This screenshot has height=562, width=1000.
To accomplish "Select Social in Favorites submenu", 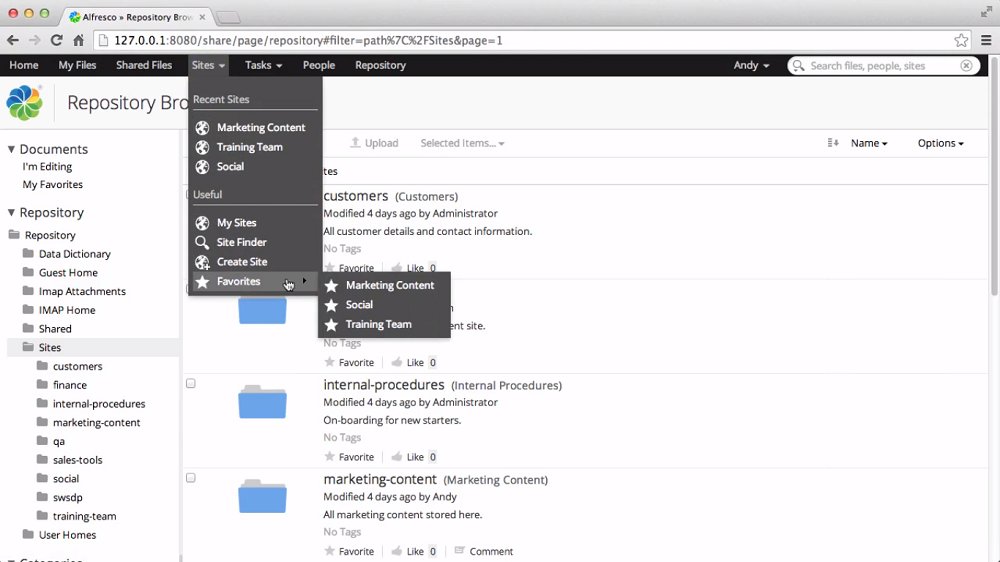I will point(359,305).
